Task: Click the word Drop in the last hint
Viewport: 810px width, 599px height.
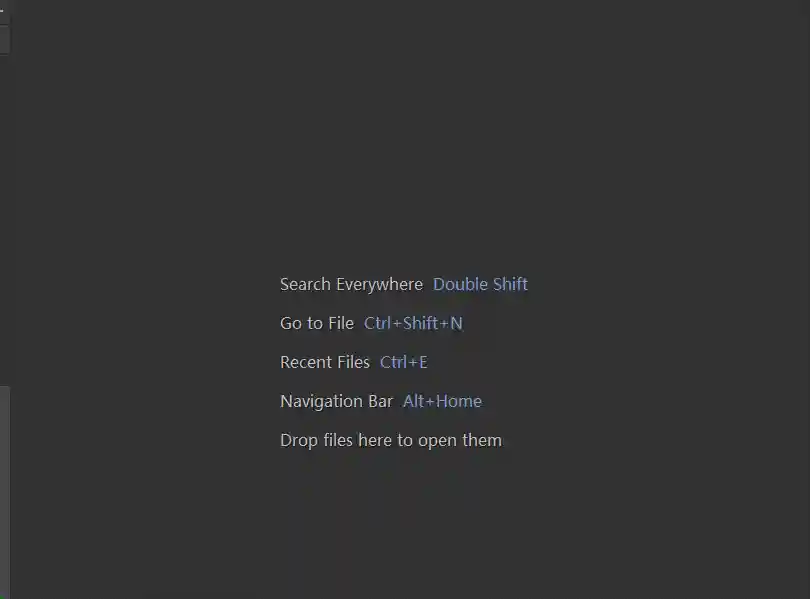Action: (x=299, y=441)
